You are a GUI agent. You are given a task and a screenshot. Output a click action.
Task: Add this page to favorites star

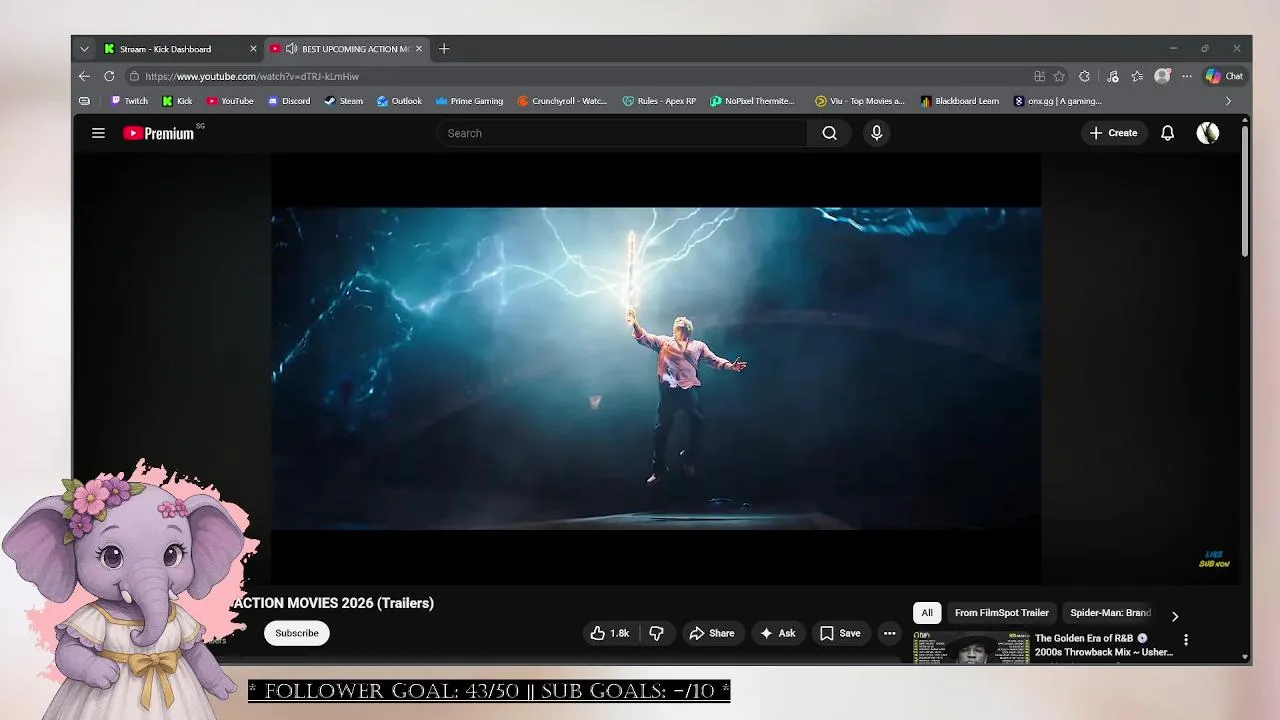pyautogui.click(x=1059, y=76)
